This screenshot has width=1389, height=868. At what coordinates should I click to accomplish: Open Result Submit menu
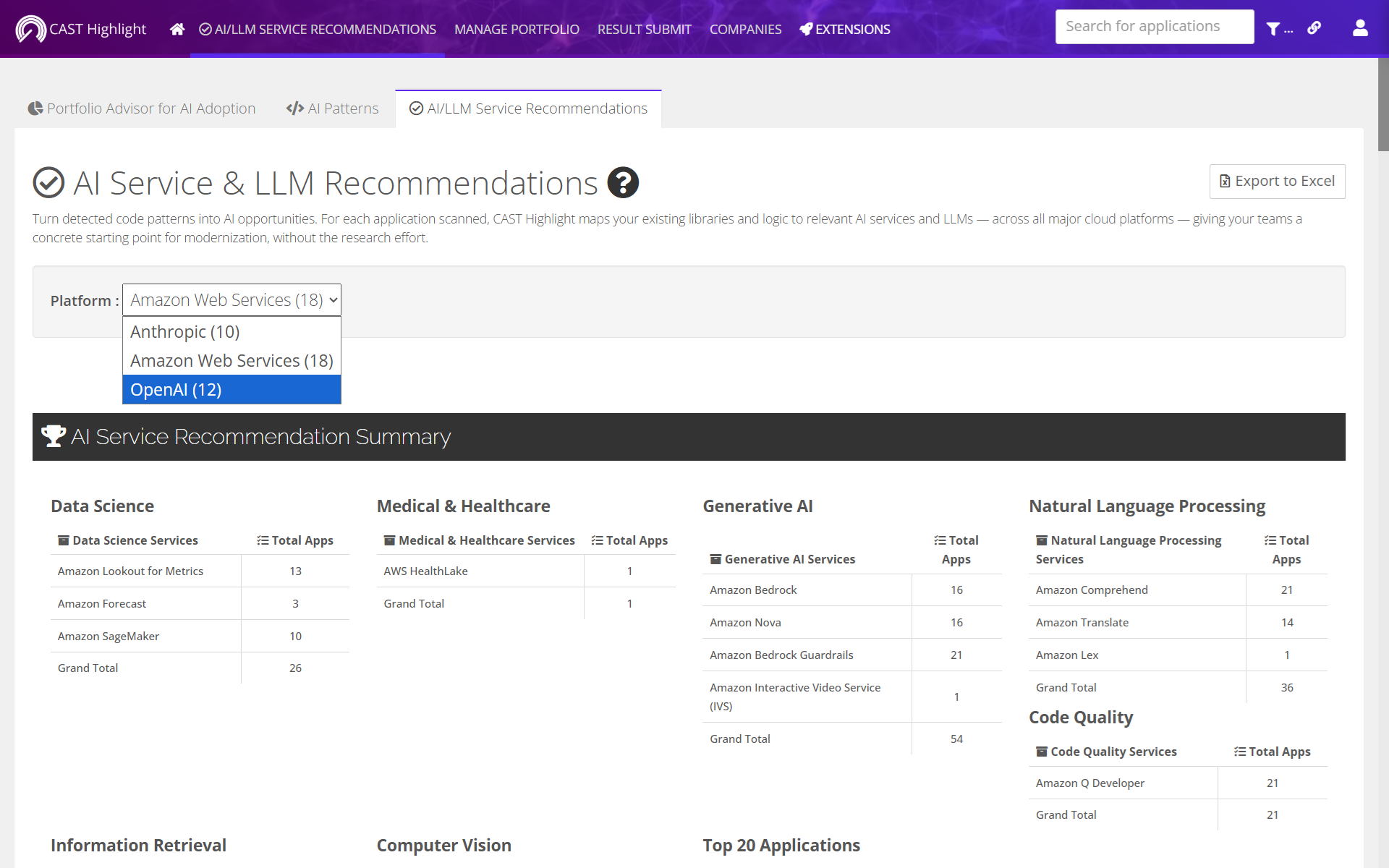(645, 29)
